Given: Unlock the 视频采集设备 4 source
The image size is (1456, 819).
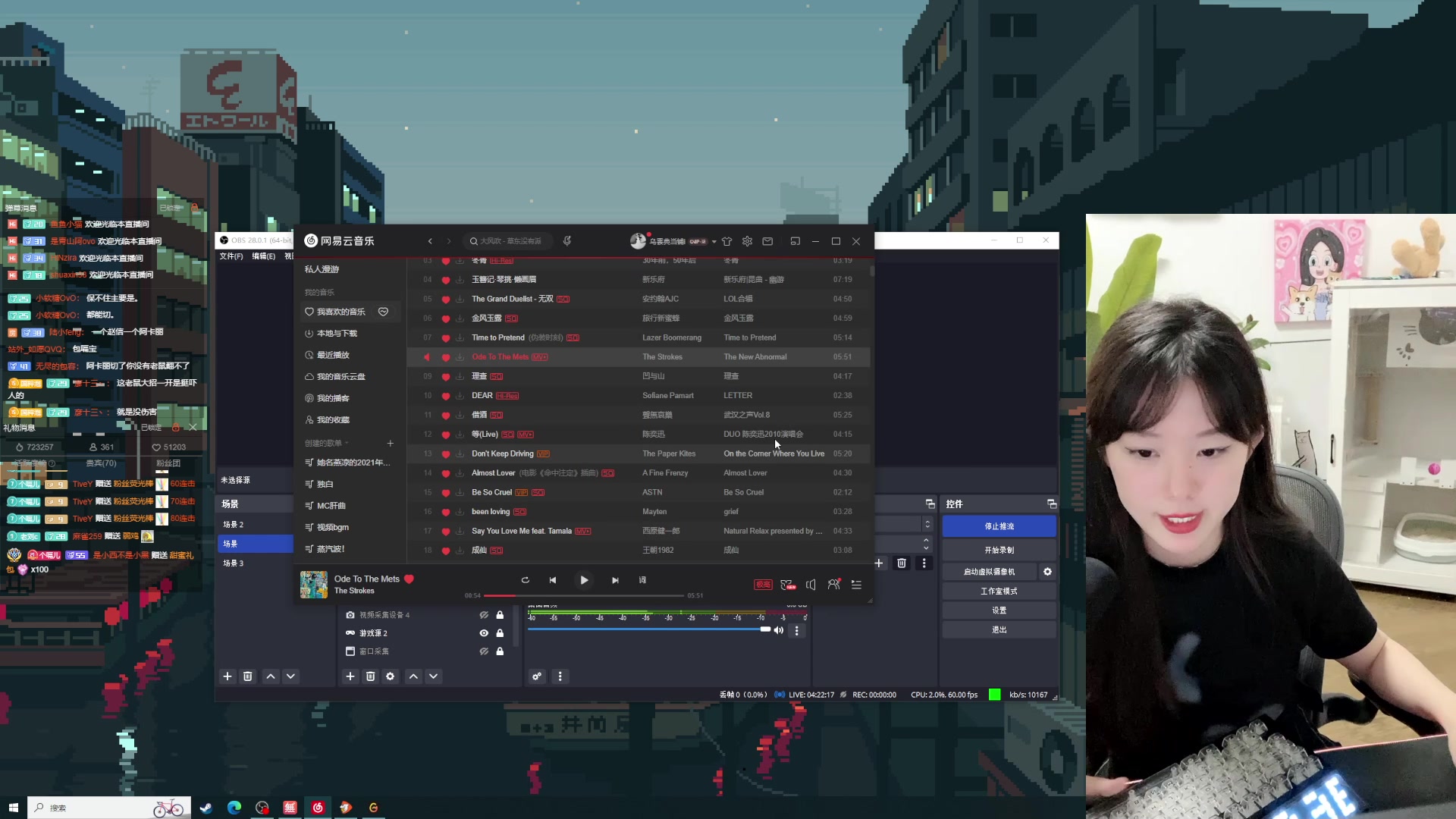Looking at the screenshot, I should 500,615.
